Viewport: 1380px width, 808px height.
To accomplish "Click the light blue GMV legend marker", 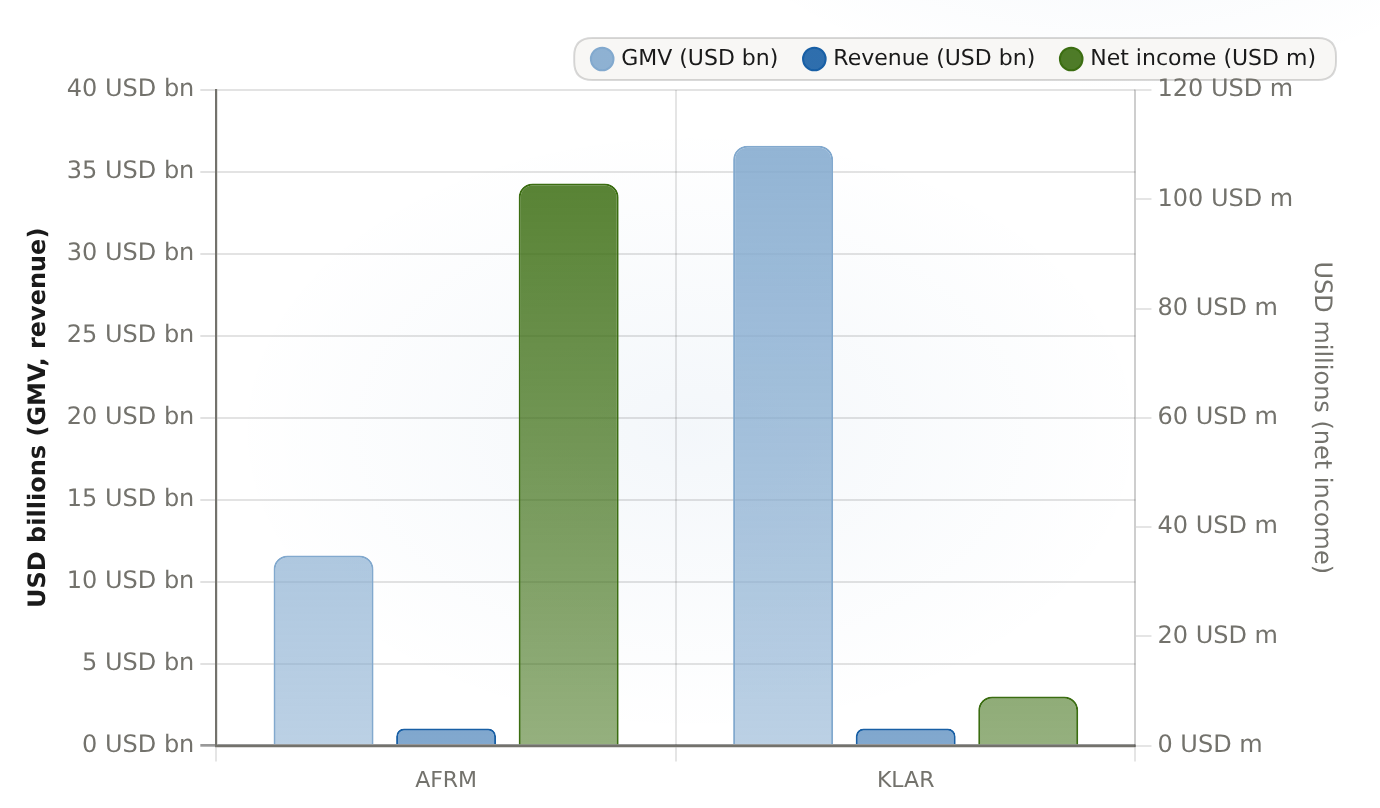I will tap(602, 59).
